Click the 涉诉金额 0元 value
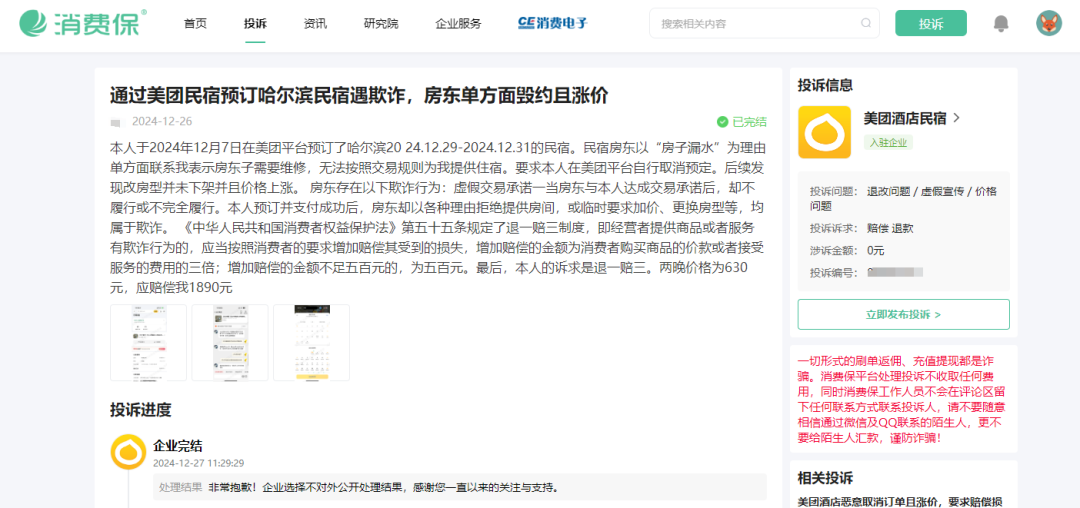 tap(875, 250)
